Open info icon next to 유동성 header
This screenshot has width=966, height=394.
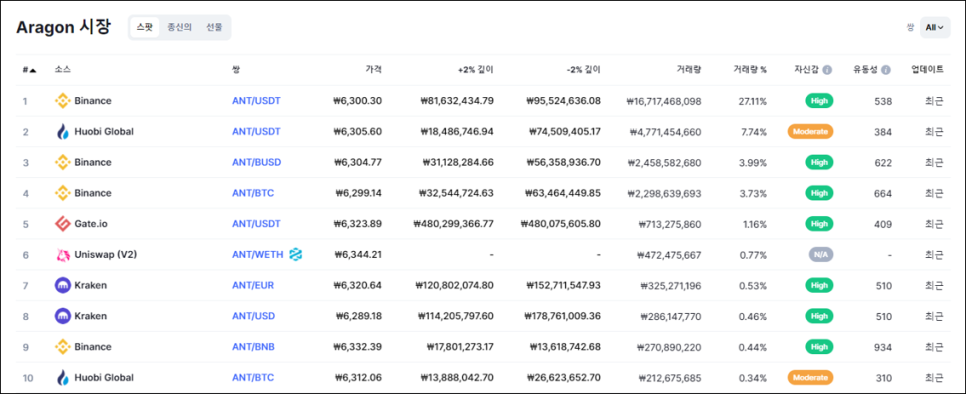click(x=886, y=70)
